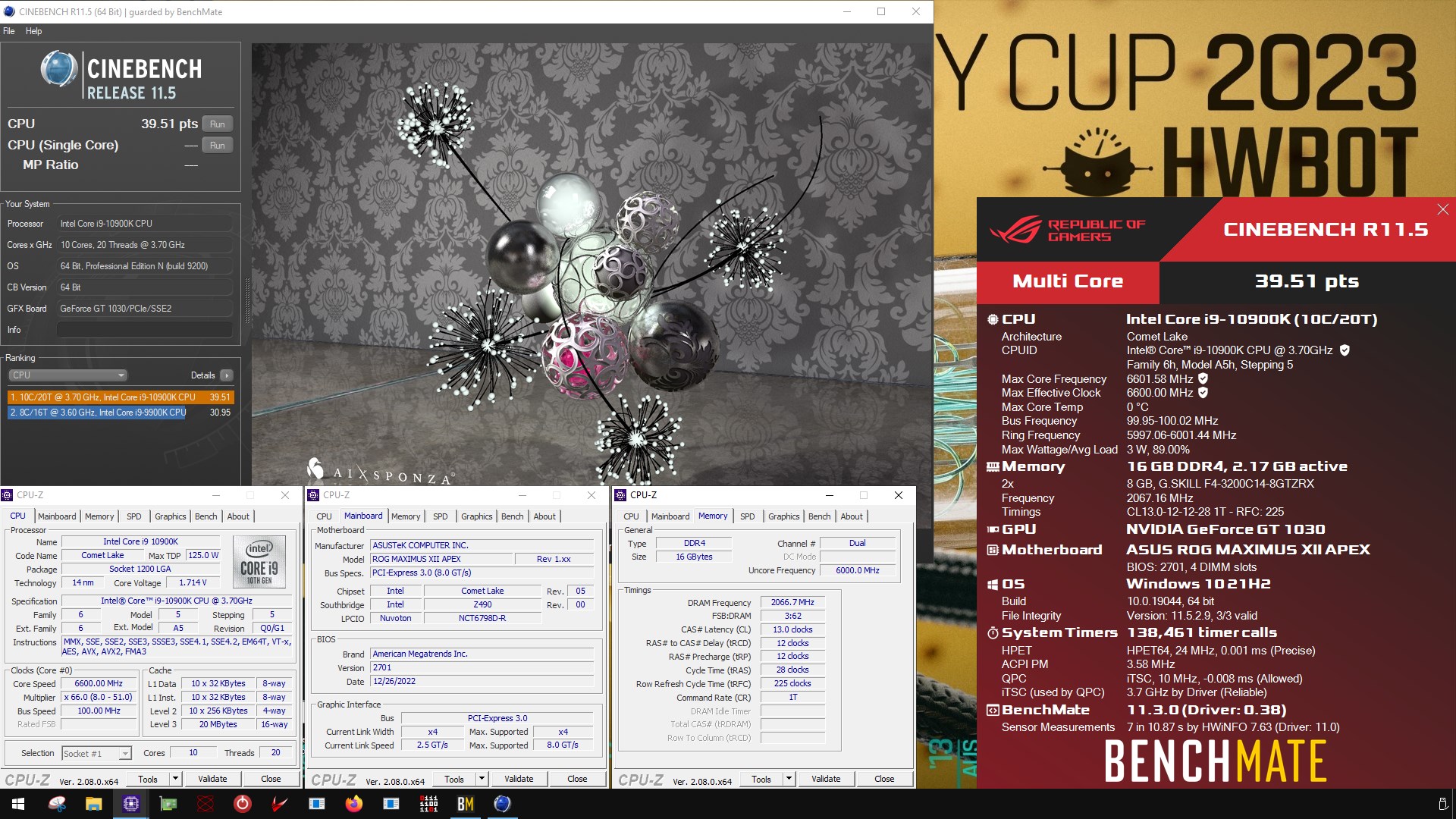Screen dimensions: 1456x819
Task: Launch Snipping Tool from the taskbar
Action: point(57,804)
